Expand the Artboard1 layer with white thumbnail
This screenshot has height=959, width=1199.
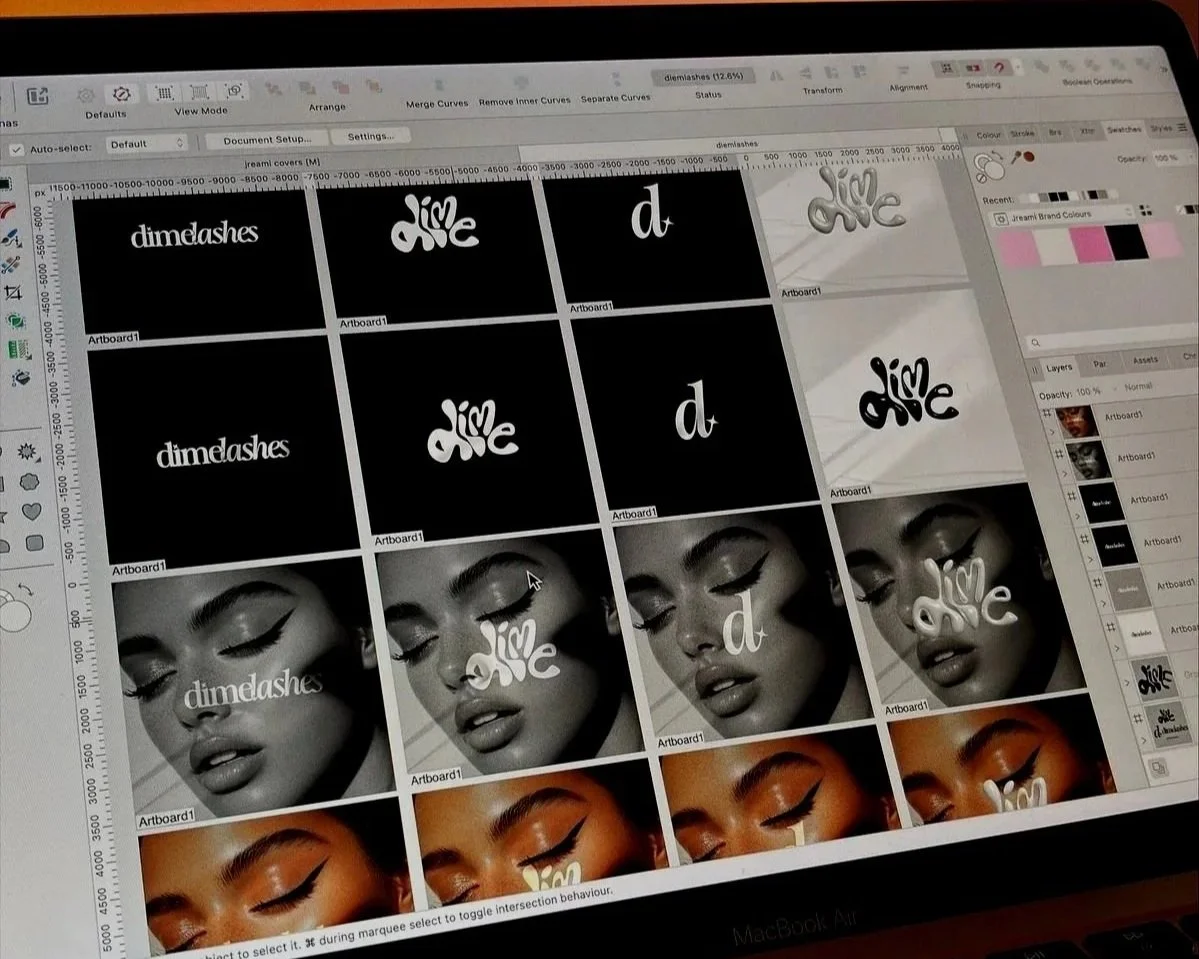click(x=1116, y=648)
